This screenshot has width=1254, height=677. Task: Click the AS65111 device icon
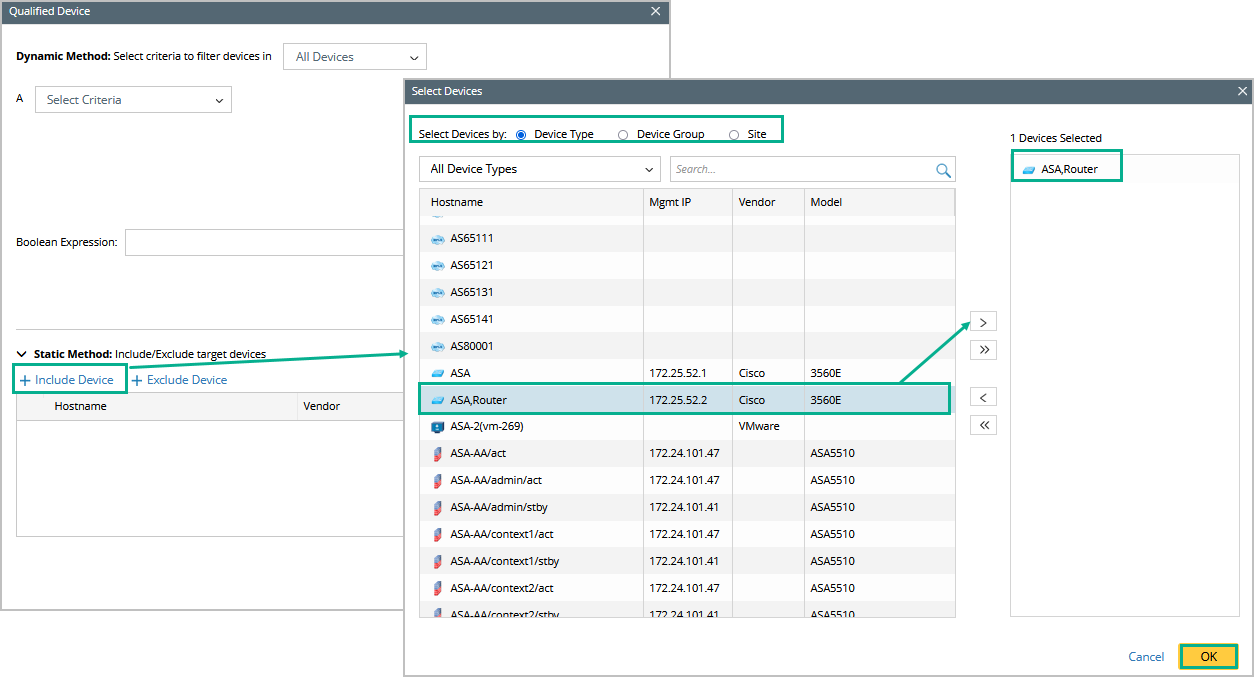[x=437, y=239]
